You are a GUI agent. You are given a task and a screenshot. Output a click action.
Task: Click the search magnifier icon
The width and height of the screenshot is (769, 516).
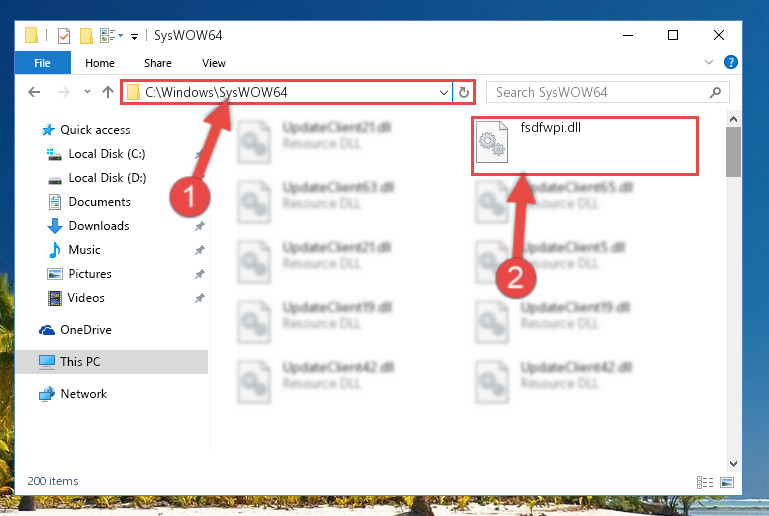click(x=716, y=92)
